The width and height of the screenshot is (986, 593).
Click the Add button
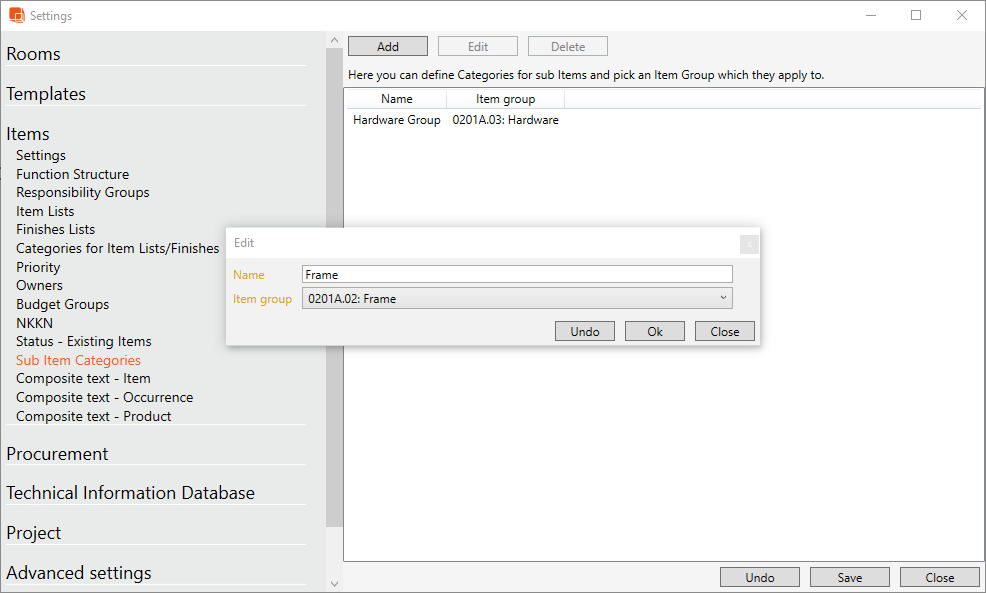pos(388,47)
